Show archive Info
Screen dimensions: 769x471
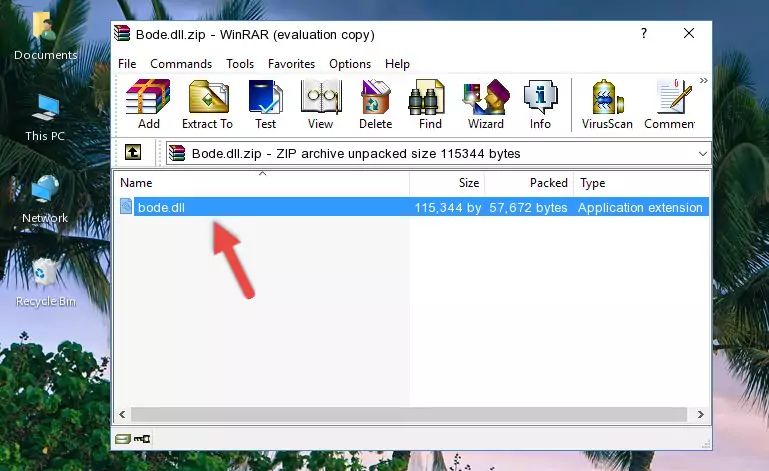[x=540, y=105]
